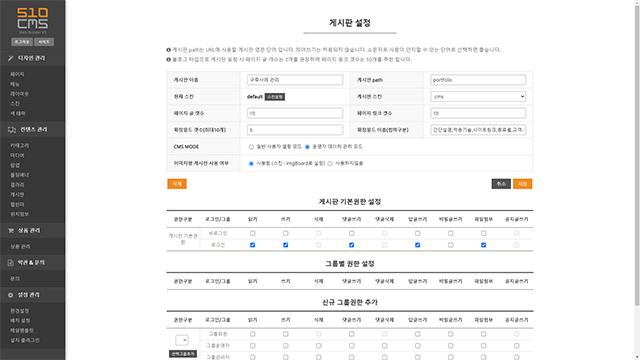Open 상품 관리 sub-item link

pos(20,247)
